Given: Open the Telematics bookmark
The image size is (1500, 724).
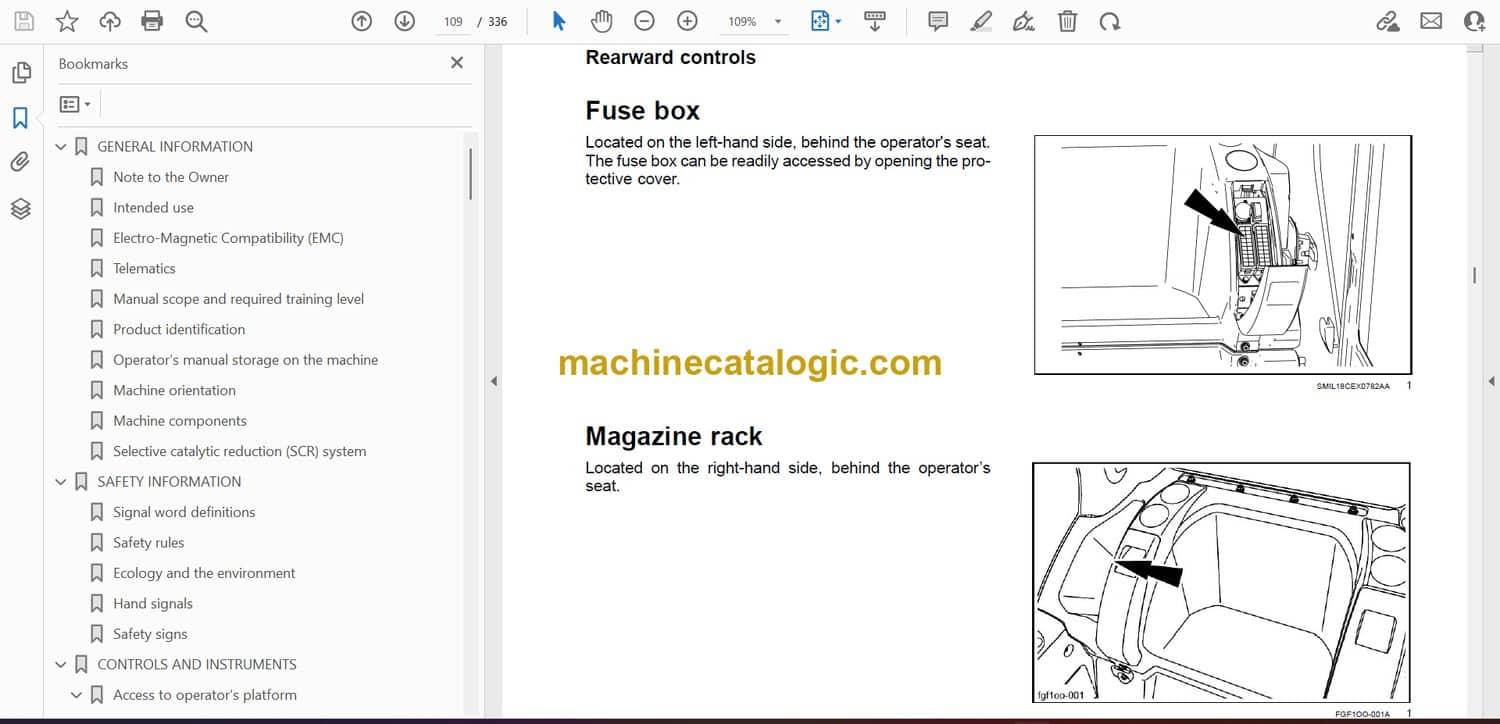Looking at the screenshot, I should pyautogui.click(x=144, y=268).
